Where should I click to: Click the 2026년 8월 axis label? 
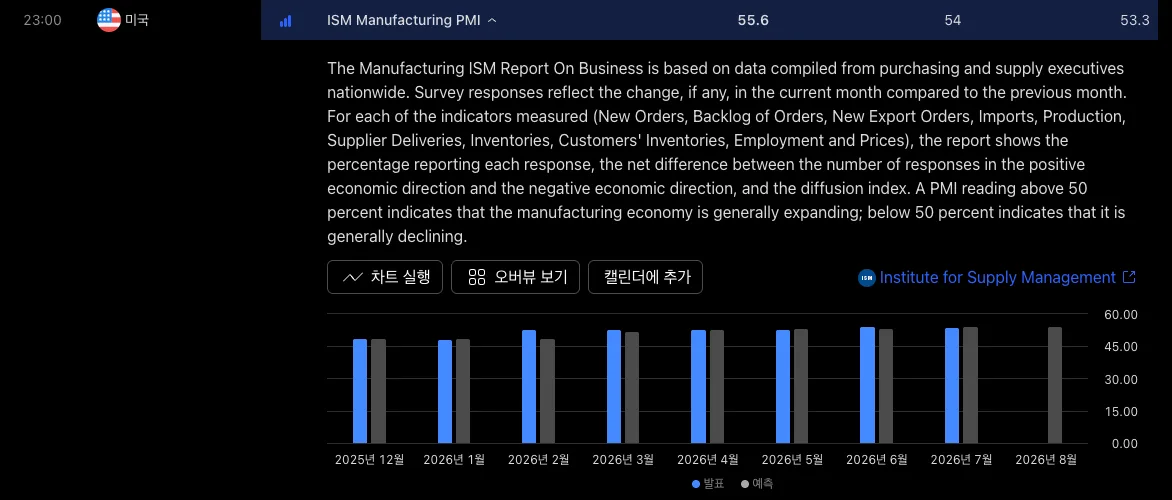coord(1046,459)
